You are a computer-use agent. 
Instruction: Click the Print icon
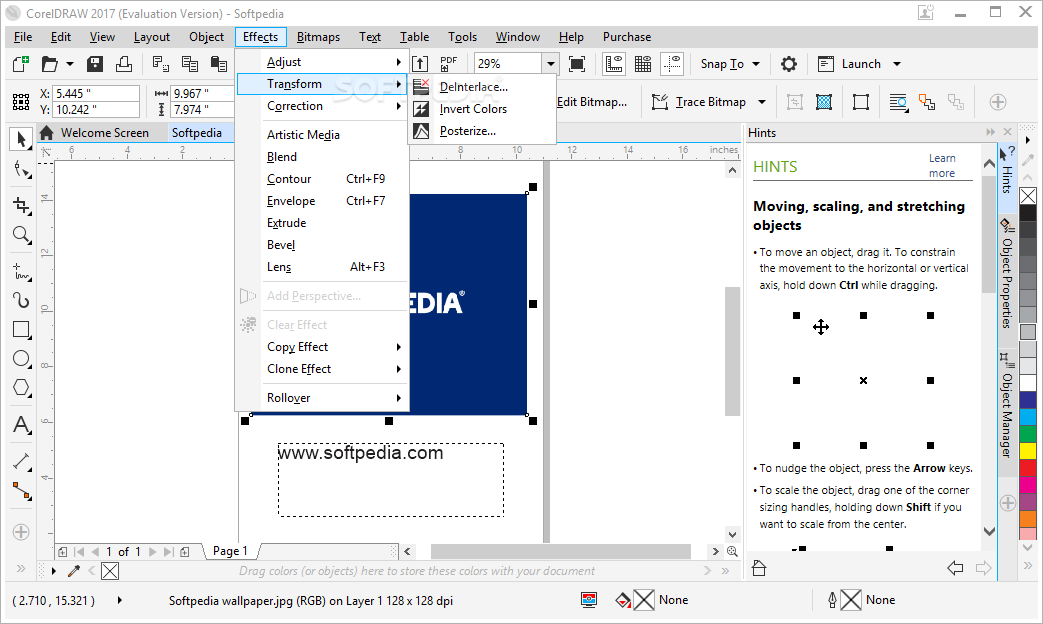[124, 64]
